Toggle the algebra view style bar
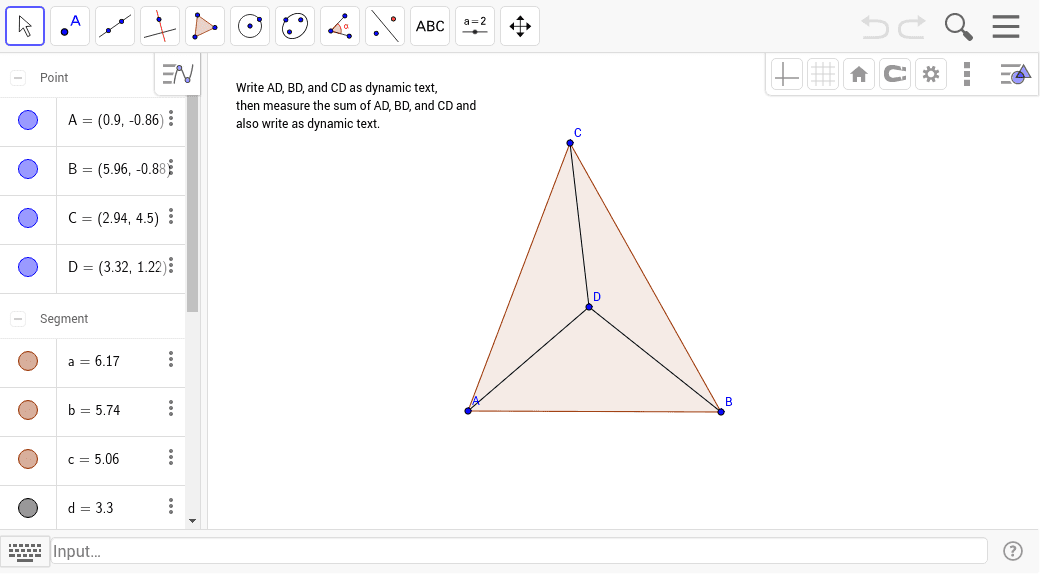Image resolution: width=1040 pixels, height=574 pixels. point(178,74)
